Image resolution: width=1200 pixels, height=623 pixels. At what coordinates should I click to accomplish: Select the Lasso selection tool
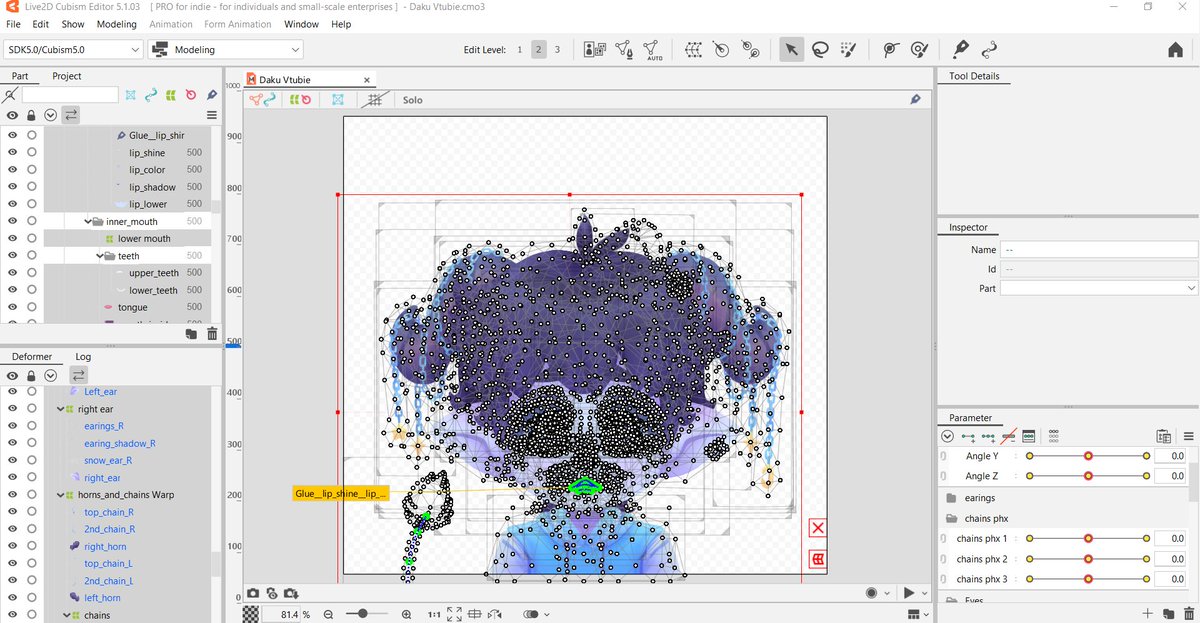click(820, 49)
